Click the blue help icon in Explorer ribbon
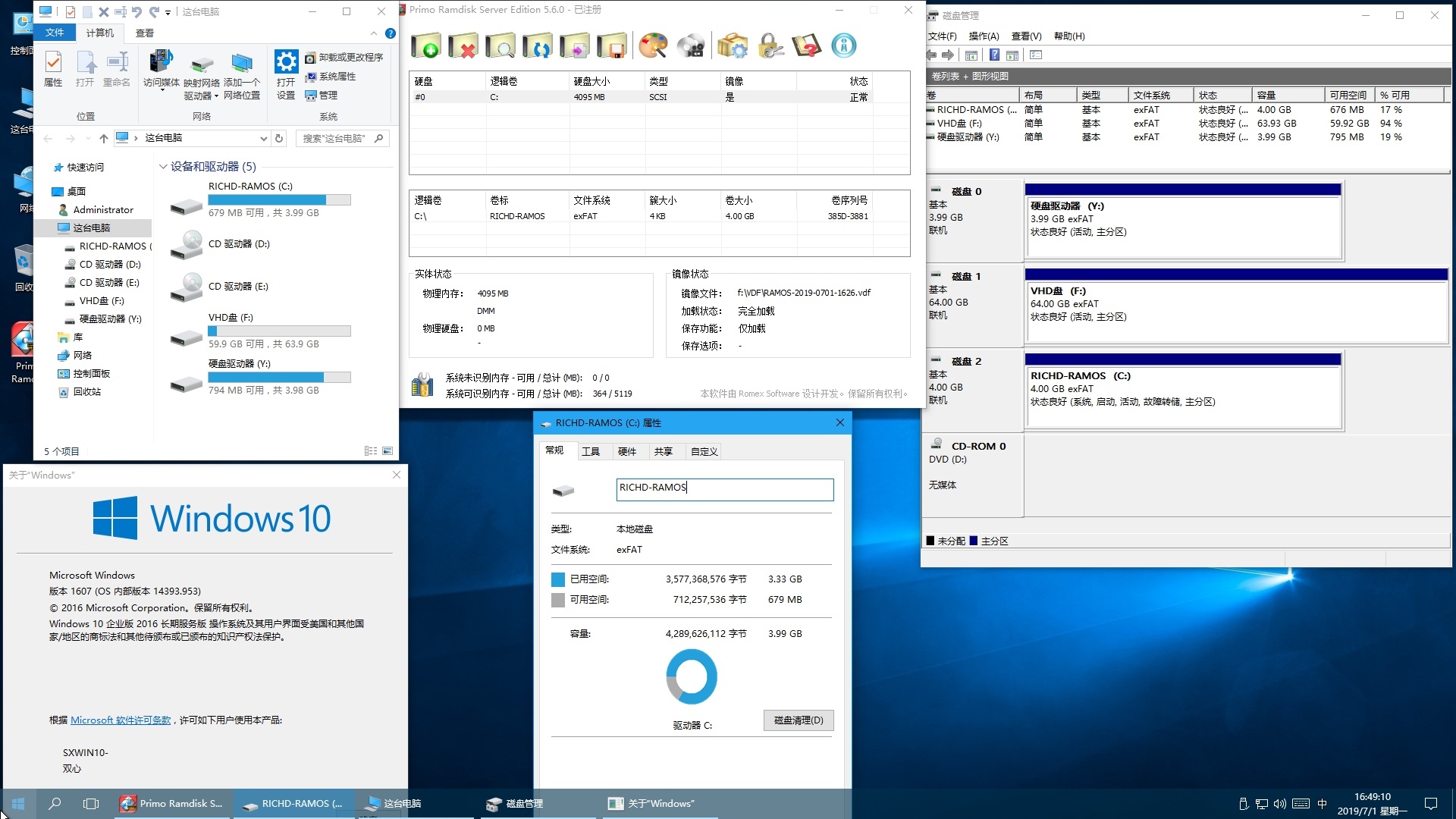The image size is (1456, 819). [x=391, y=33]
